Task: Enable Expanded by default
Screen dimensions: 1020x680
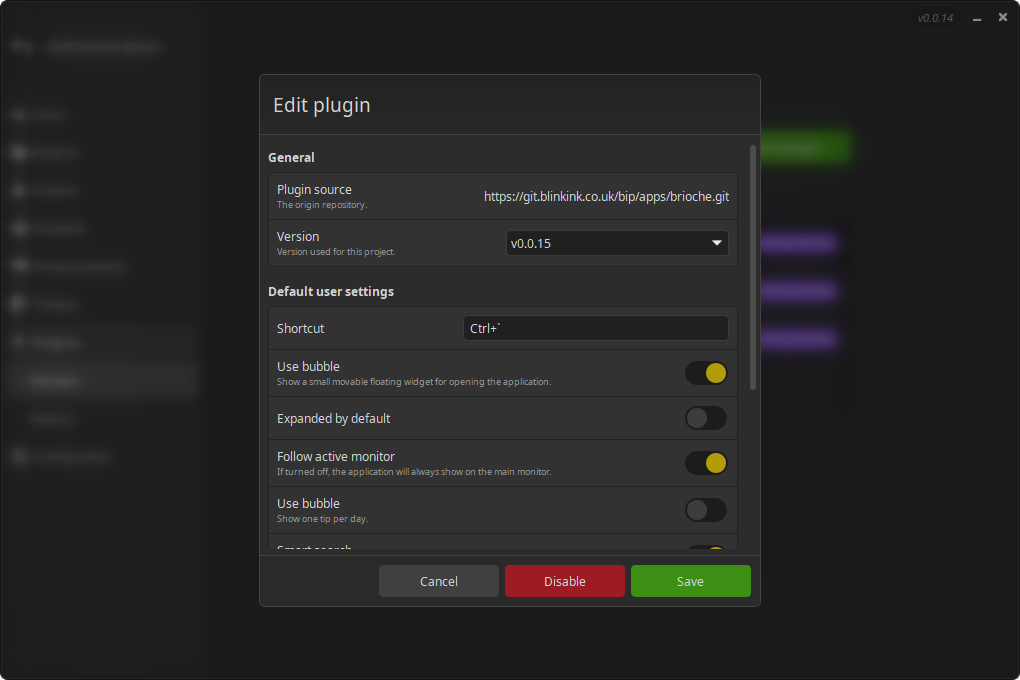Action: click(x=705, y=418)
